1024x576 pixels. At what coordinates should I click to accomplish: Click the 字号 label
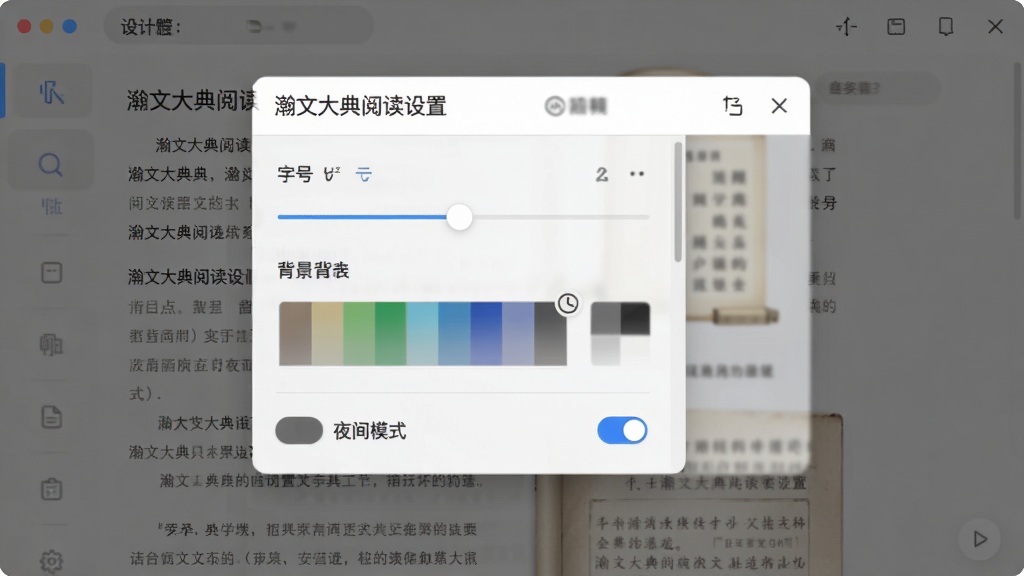tap(295, 174)
